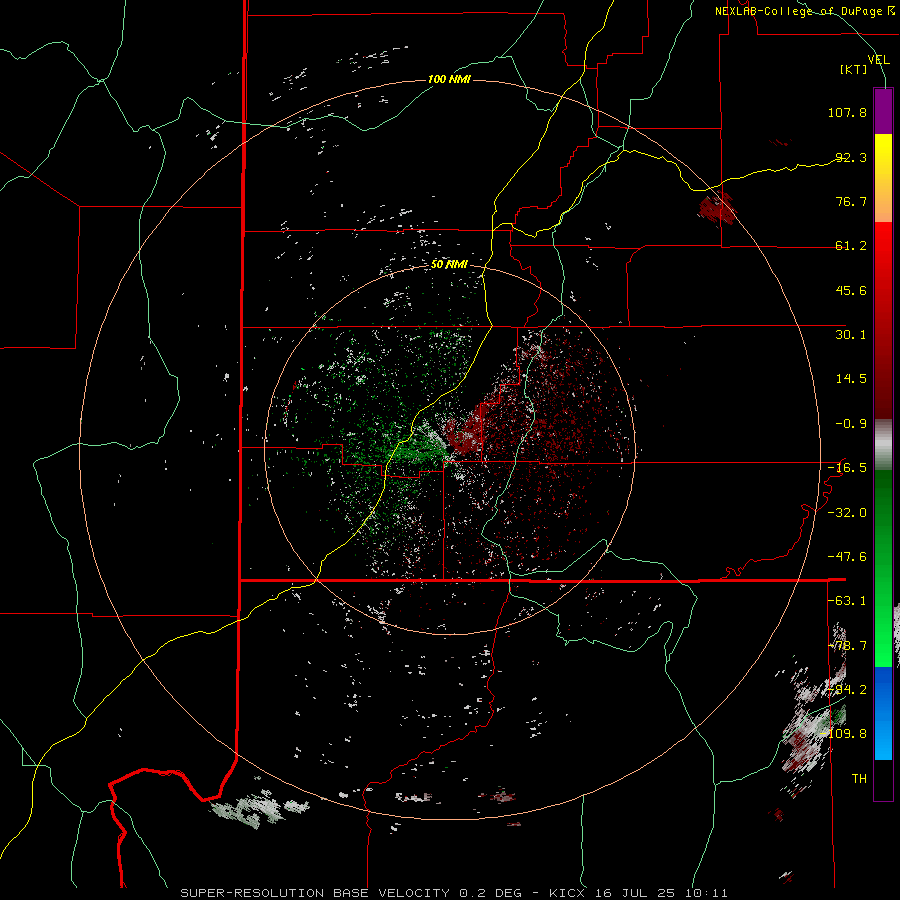Screen dimensions: 900x900
Task: Select the 92.3 legend value
Action: [x=851, y=157]
